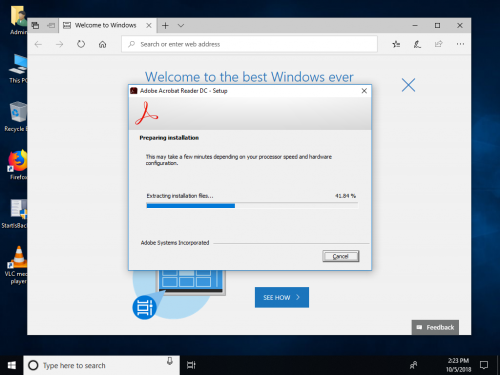This screenshot has height=375, width=500.
Task: Open the Action Center notification icon
Action: point(484,365)
